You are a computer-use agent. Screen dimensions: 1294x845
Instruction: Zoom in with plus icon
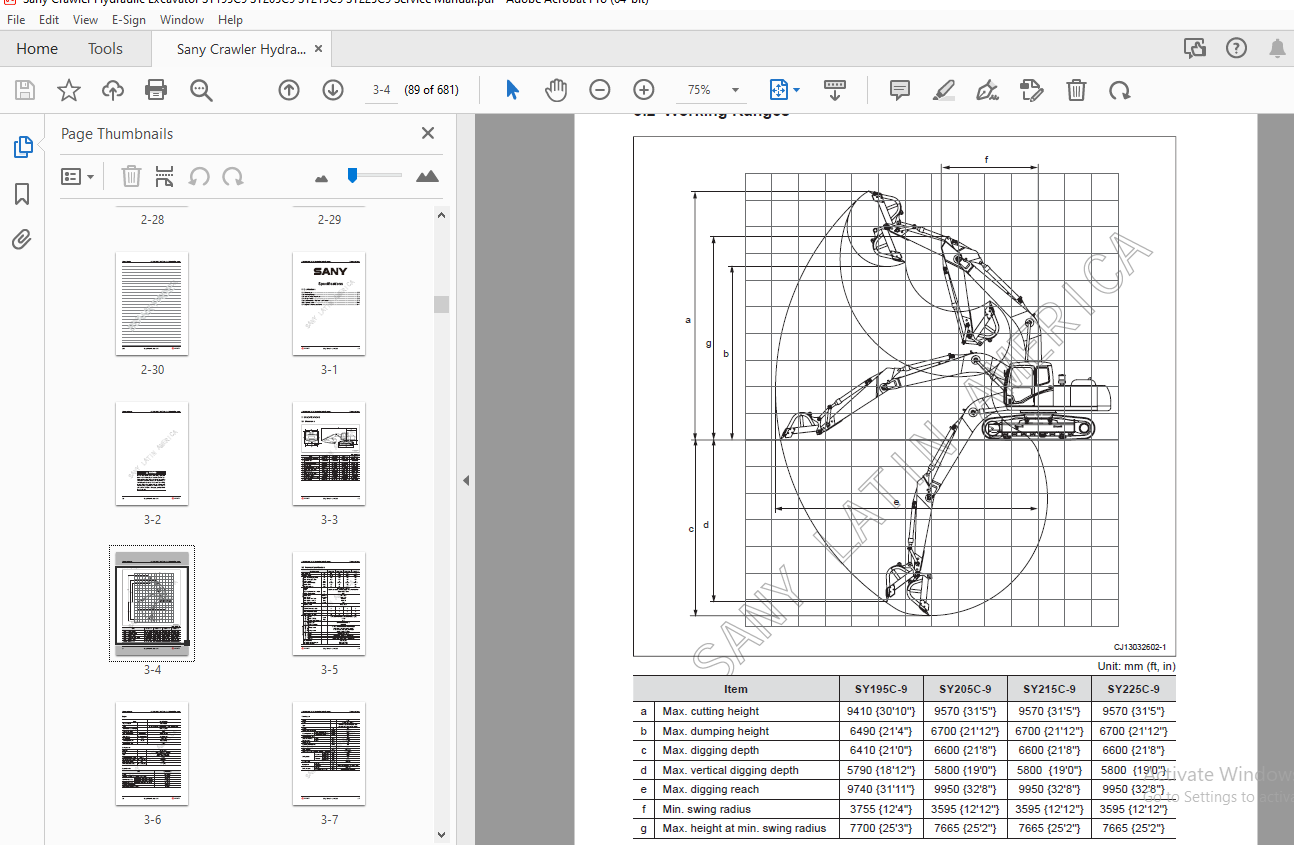(x=643, y=90)
